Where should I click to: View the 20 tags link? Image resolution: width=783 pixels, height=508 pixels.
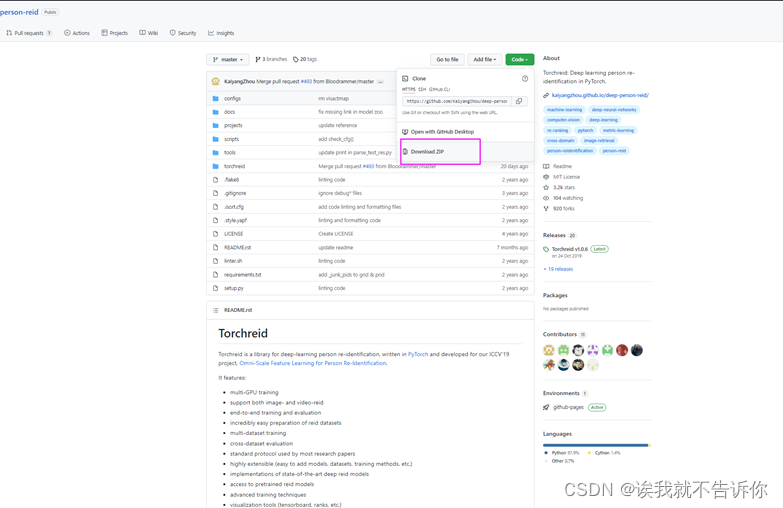tap(305, 59)
